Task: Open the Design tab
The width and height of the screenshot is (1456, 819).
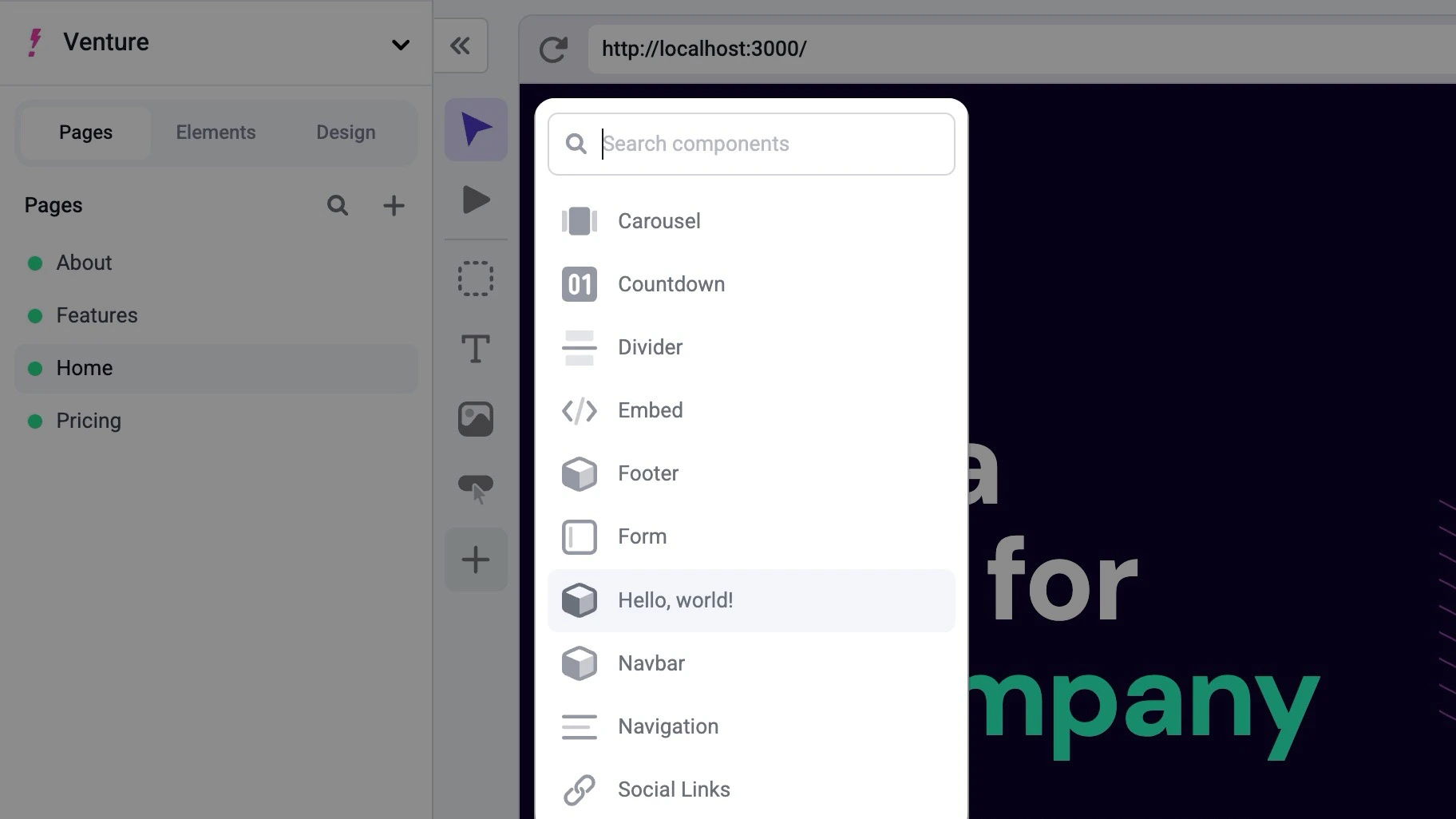Action: [x=346, y=132]
